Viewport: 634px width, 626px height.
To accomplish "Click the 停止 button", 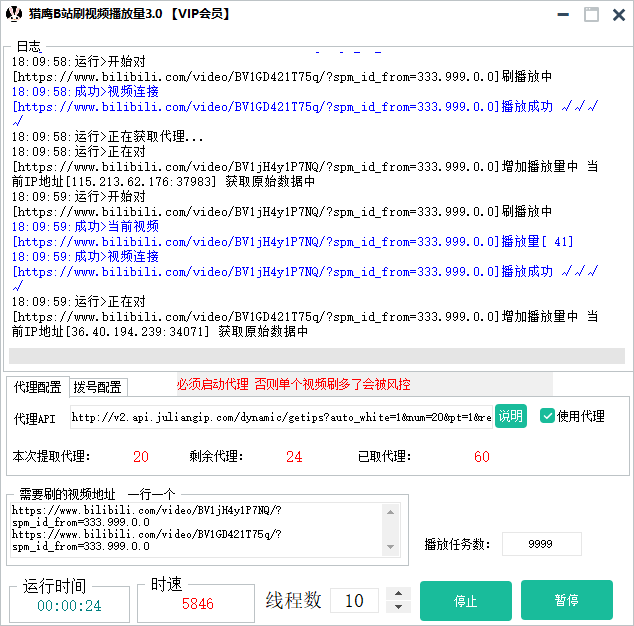I will click(466, 601).
